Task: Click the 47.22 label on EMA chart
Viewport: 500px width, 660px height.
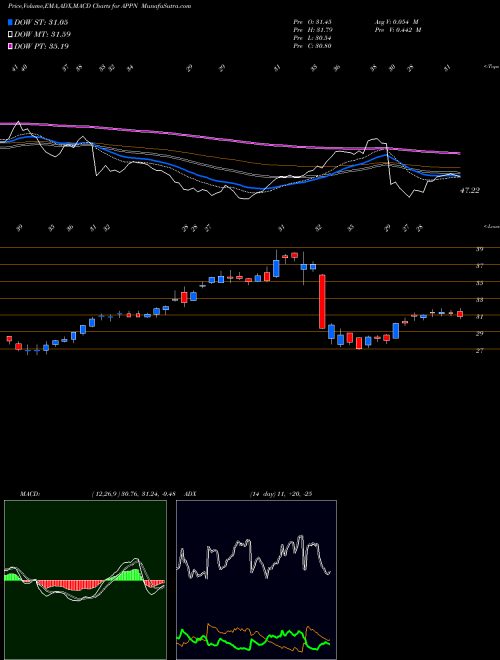Action: pos(470,191)
